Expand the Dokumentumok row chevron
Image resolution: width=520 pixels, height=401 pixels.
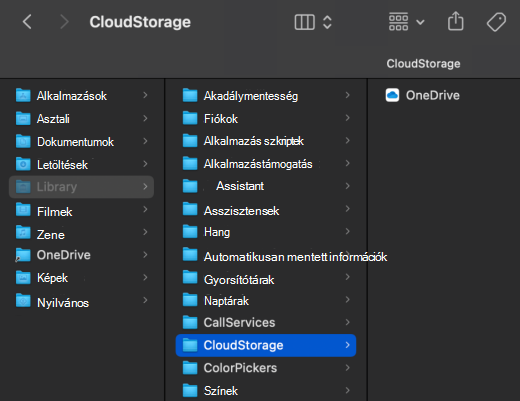coord(145,141)
